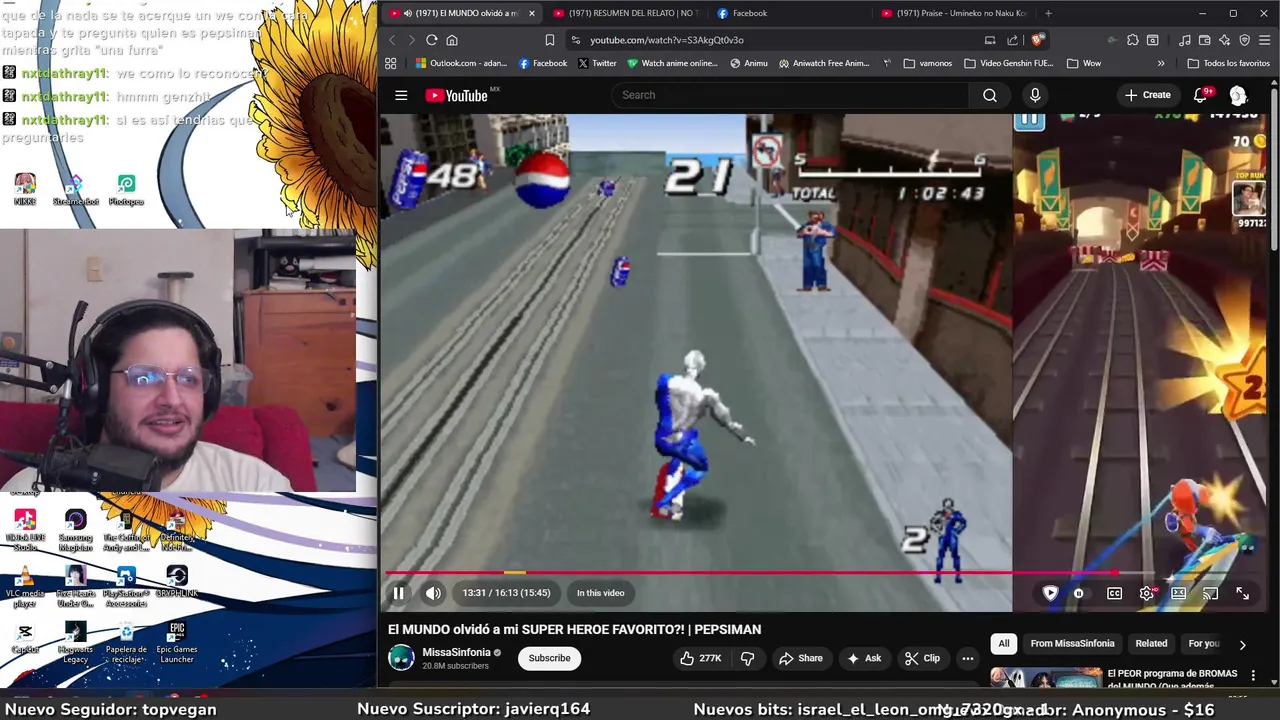Open the NIKKE desktop shortcut
The height and width of the screenshot is (720, 1280).
25,190
